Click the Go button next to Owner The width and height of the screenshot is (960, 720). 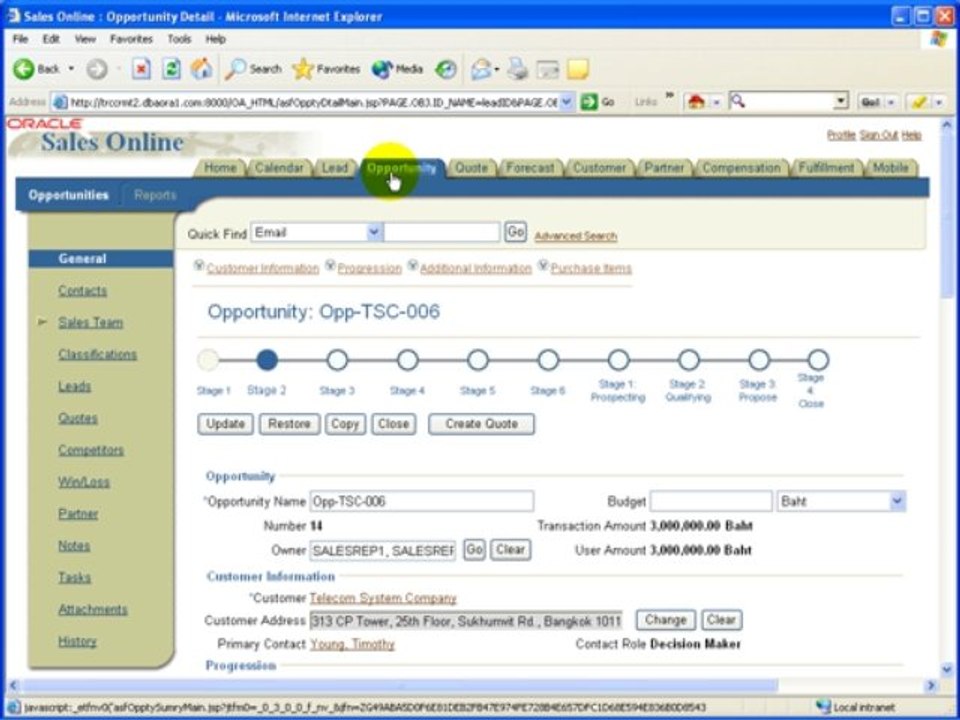[474, 550]
